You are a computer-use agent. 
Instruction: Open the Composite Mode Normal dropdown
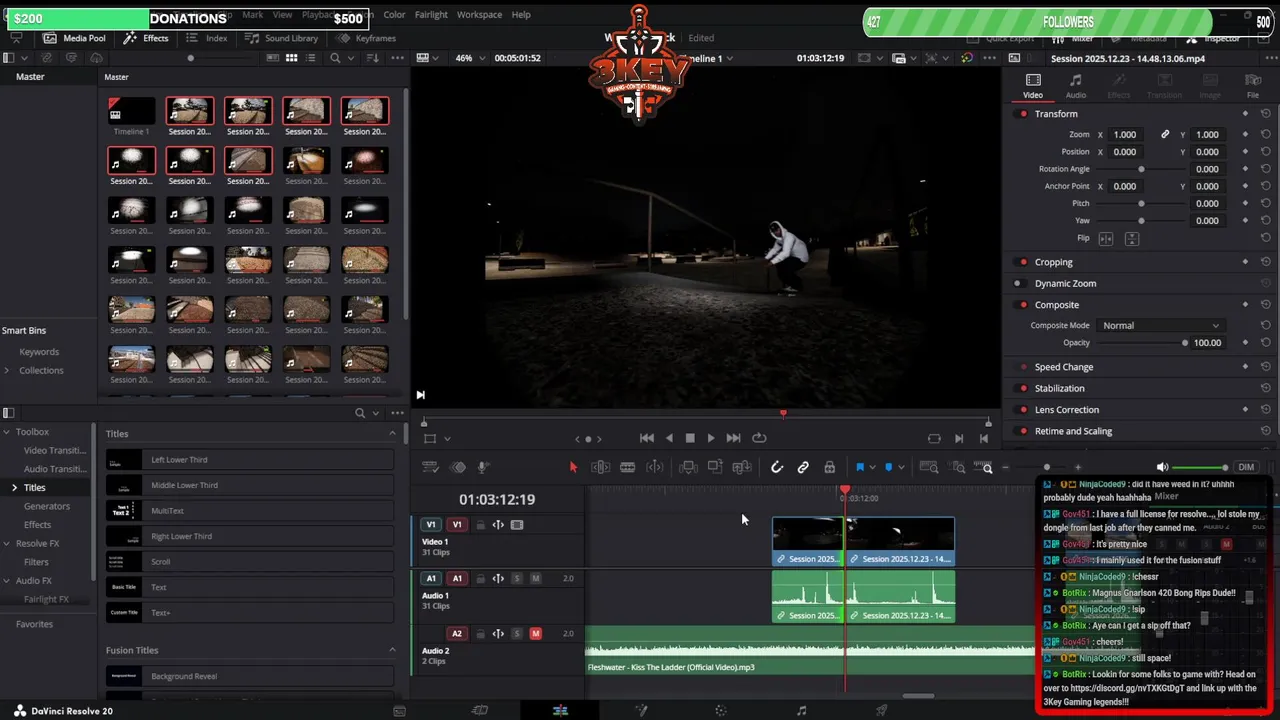(x=1160, y=325)
